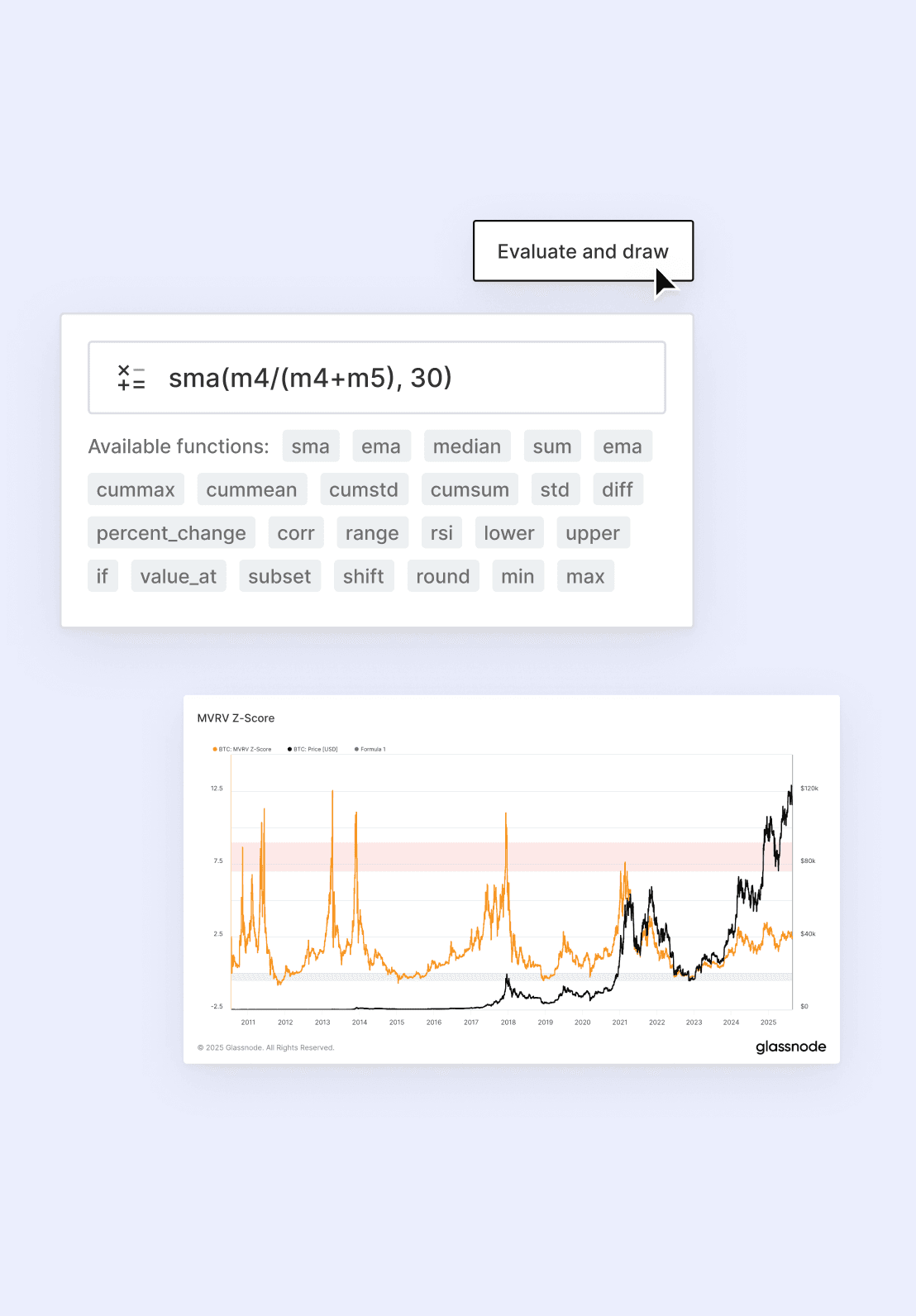Select the shift function chip
Viewport: 916px width, 1316px height.
tap(364, 575)
